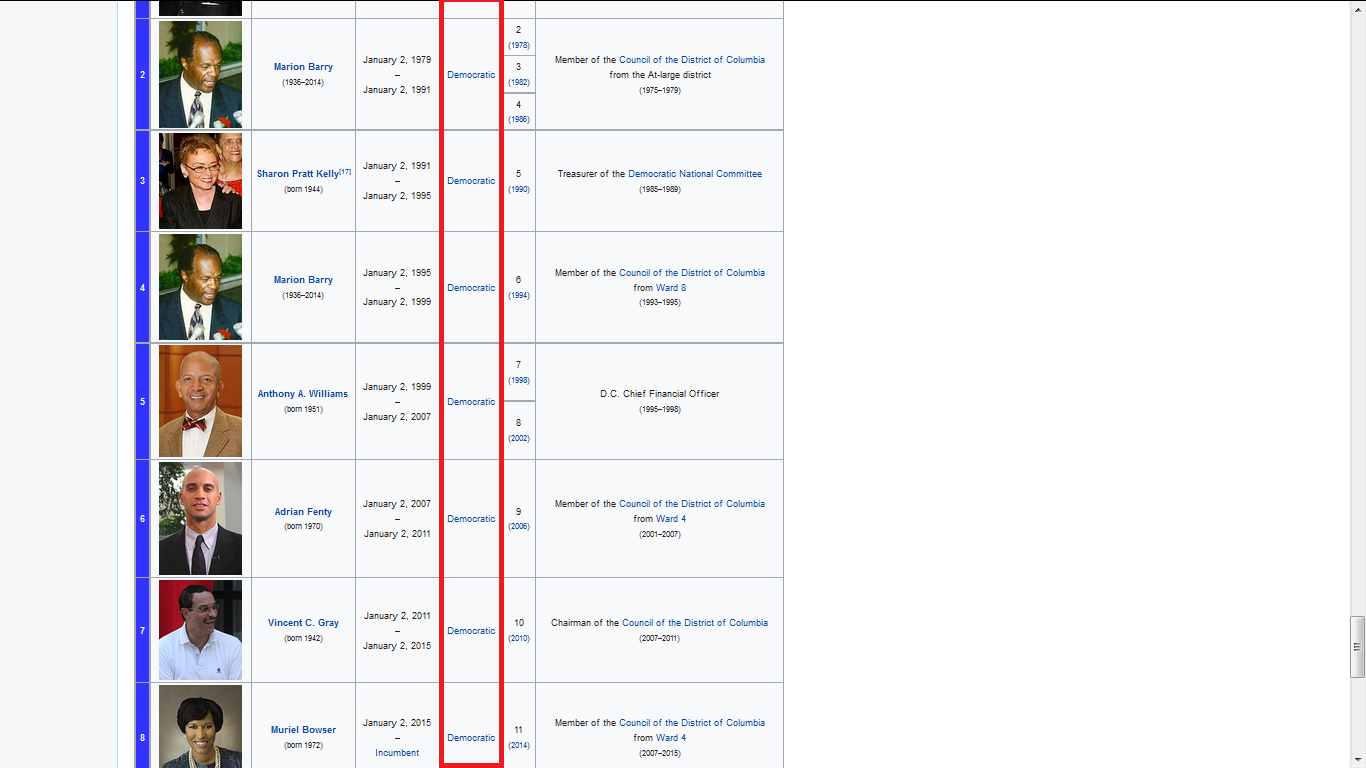
Task: Open the 1998 election link
Action: click(519, 381)
